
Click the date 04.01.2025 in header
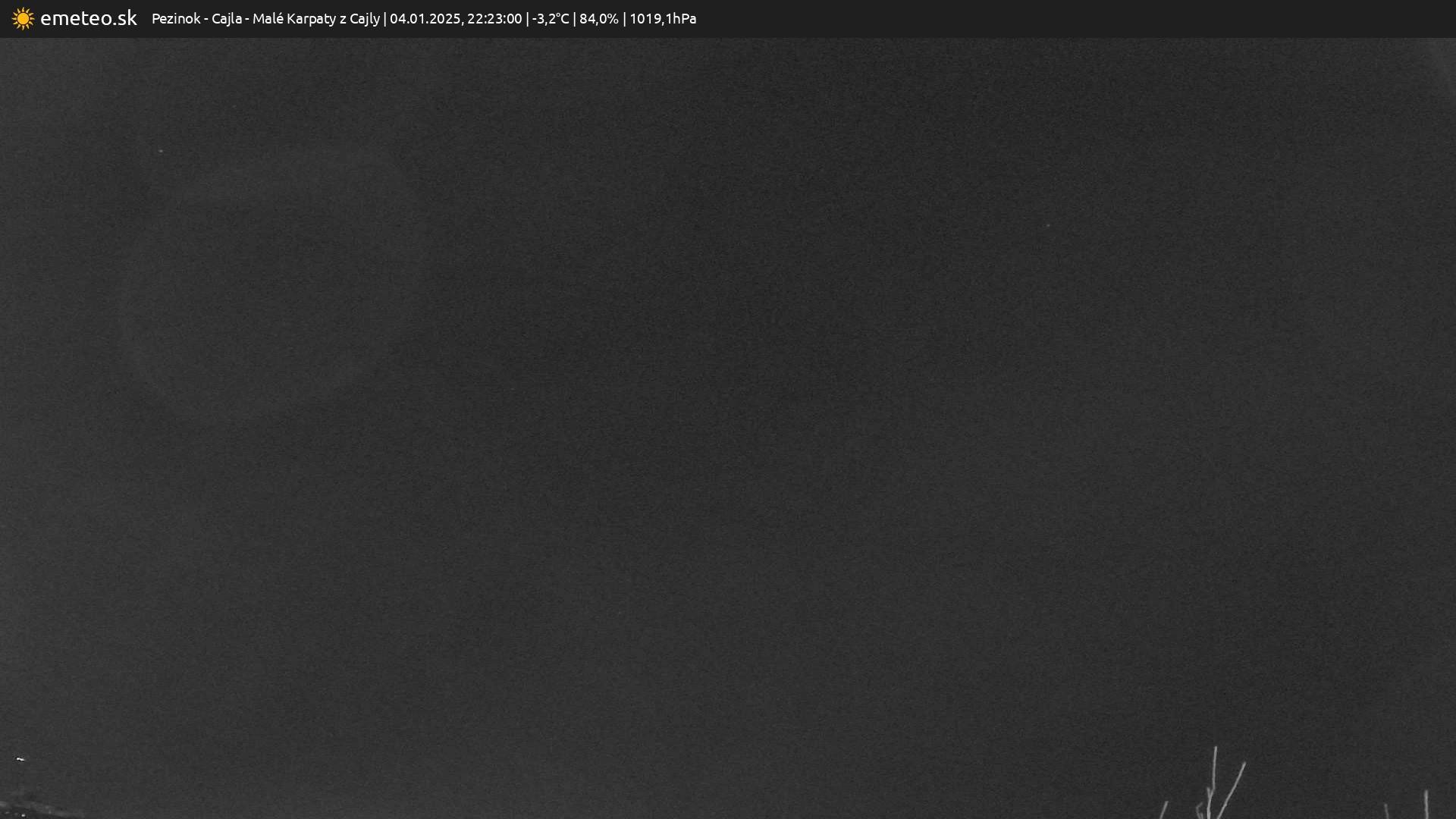[425, 18]
